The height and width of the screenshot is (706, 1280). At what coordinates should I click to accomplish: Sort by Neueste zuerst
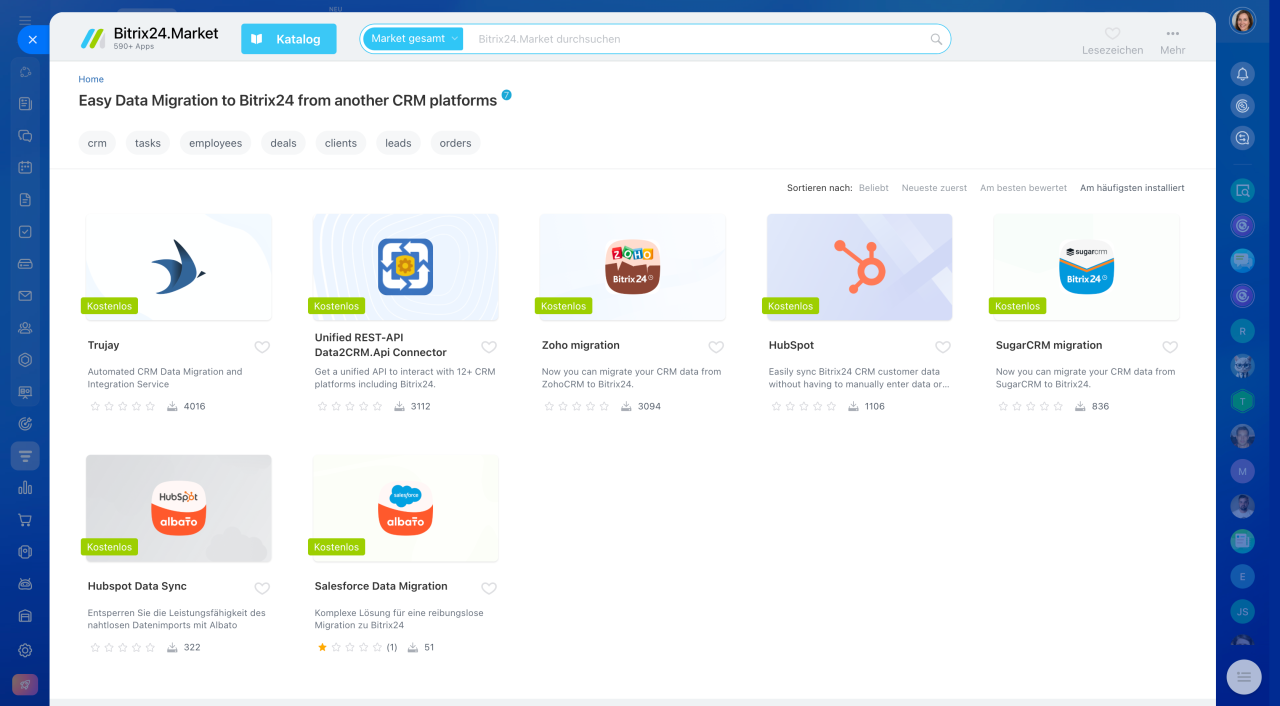(934, 188)
